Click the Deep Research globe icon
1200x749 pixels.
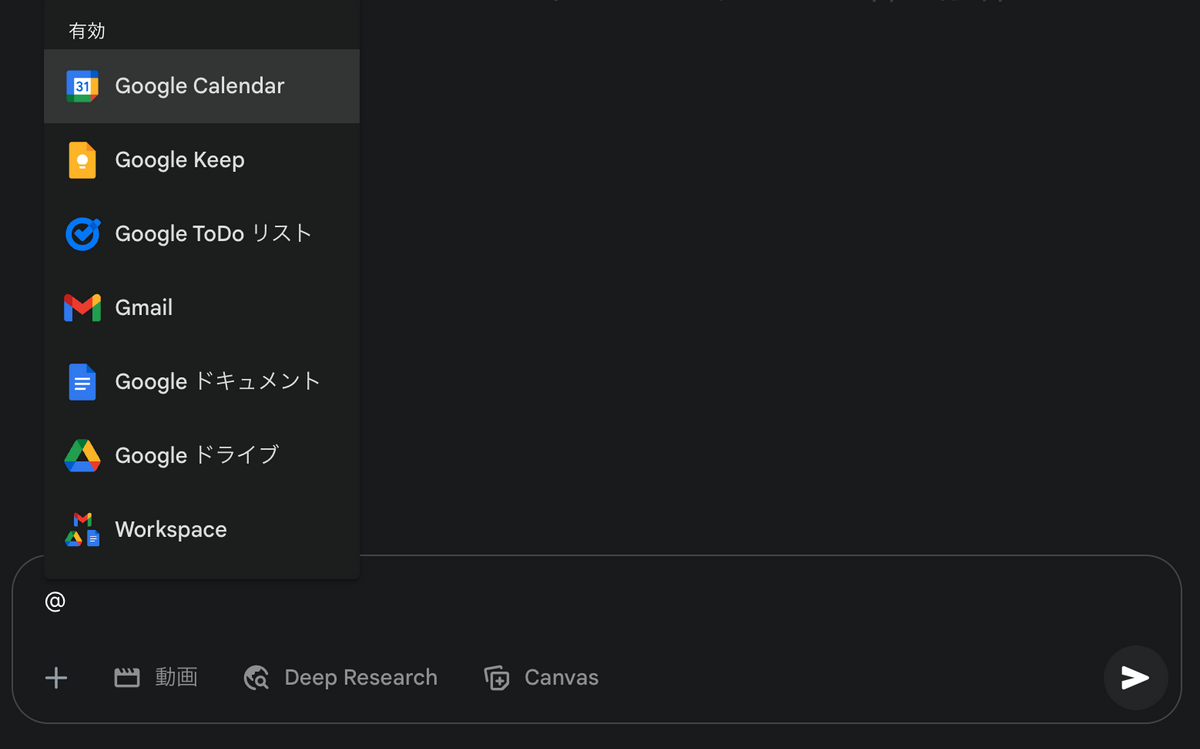pos(256,678)
